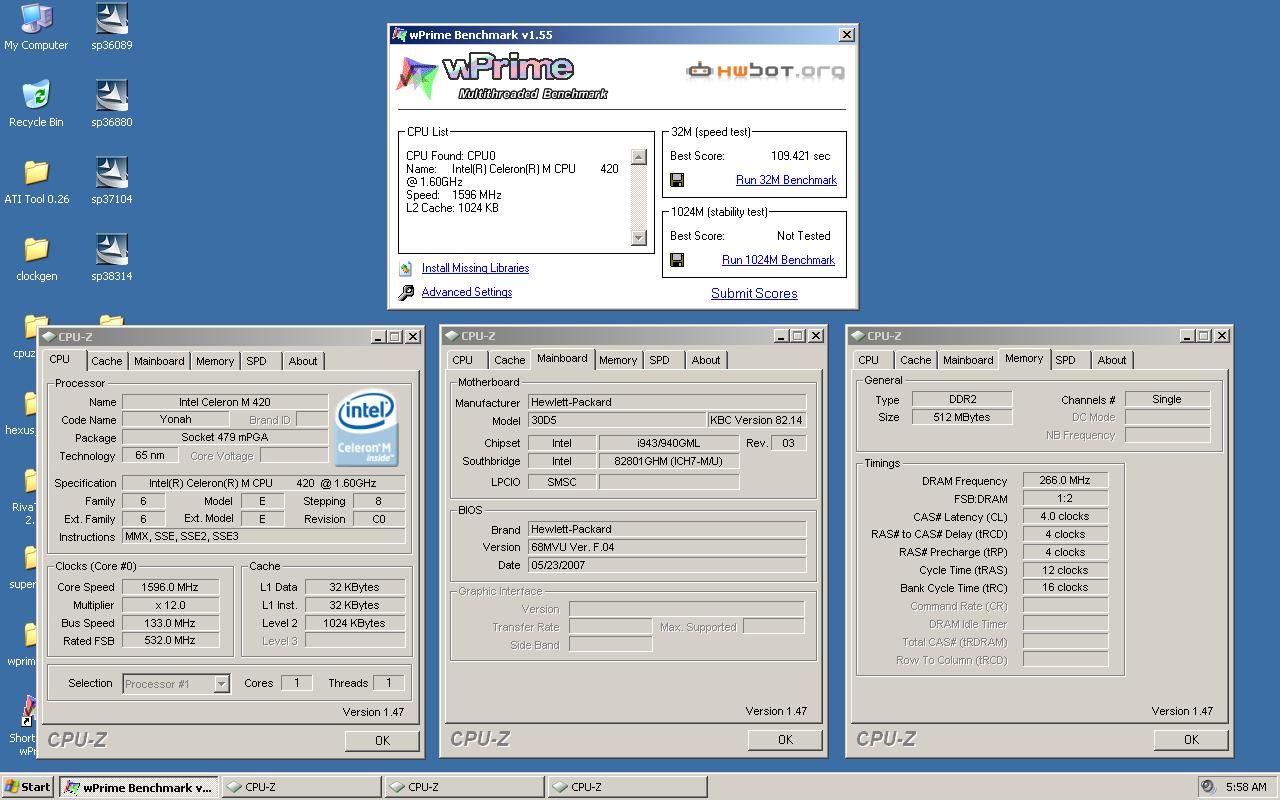This screenshot has width=1280, height=800.
Task: Select the third CPU-Z taskbar button
Action: coord(627,787)
